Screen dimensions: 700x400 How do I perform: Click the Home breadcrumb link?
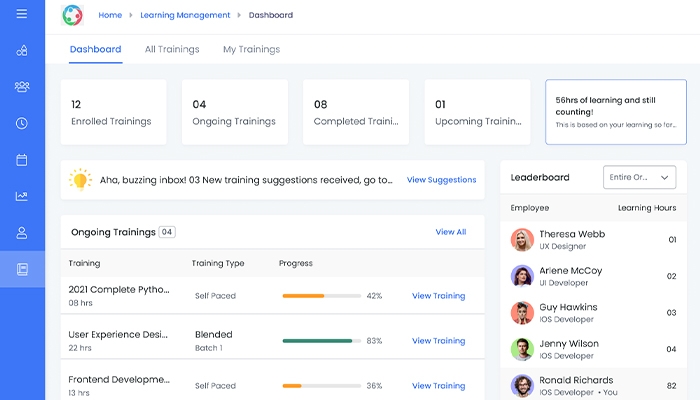[x=110, y=15]
